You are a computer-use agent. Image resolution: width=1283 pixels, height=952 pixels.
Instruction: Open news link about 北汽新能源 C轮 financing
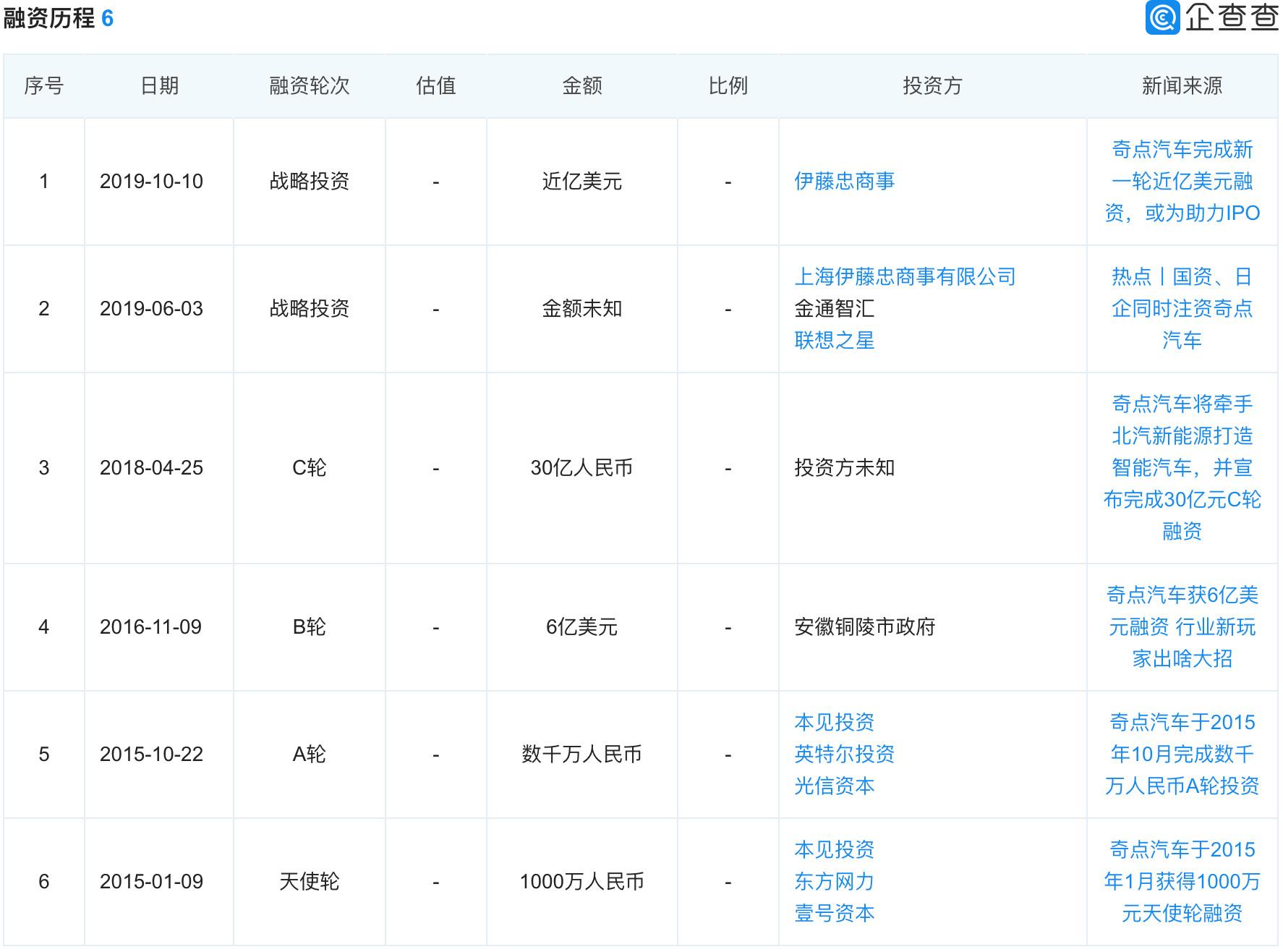tap(1182, 467)
